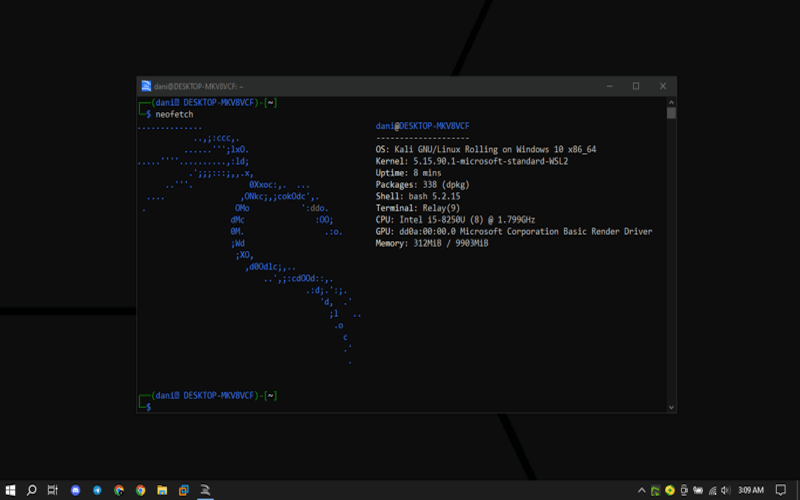Click the bottom prompt '(dani DESKTOP-MKV8VCF)-[~]'
This screenshot has height=500, width=800.
click(214, 395)
